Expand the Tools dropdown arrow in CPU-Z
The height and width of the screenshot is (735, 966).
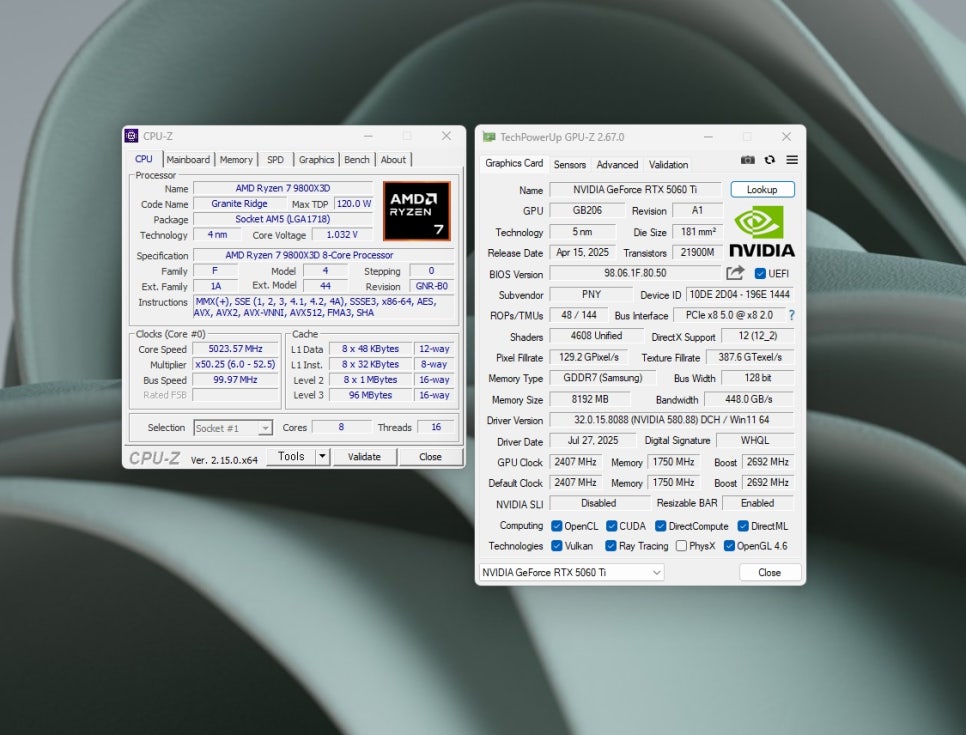[322, 457]
